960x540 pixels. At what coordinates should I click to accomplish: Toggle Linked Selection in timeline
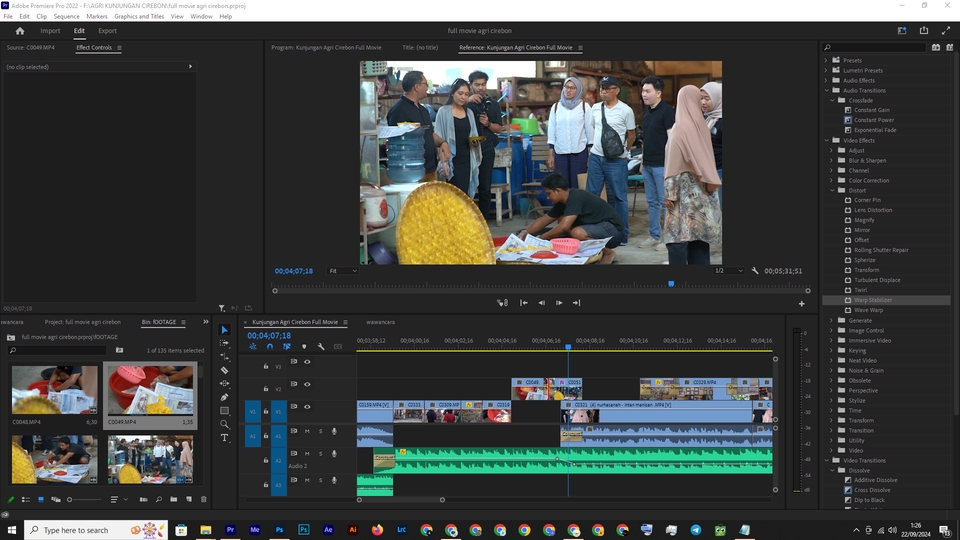tap(287, 347)
